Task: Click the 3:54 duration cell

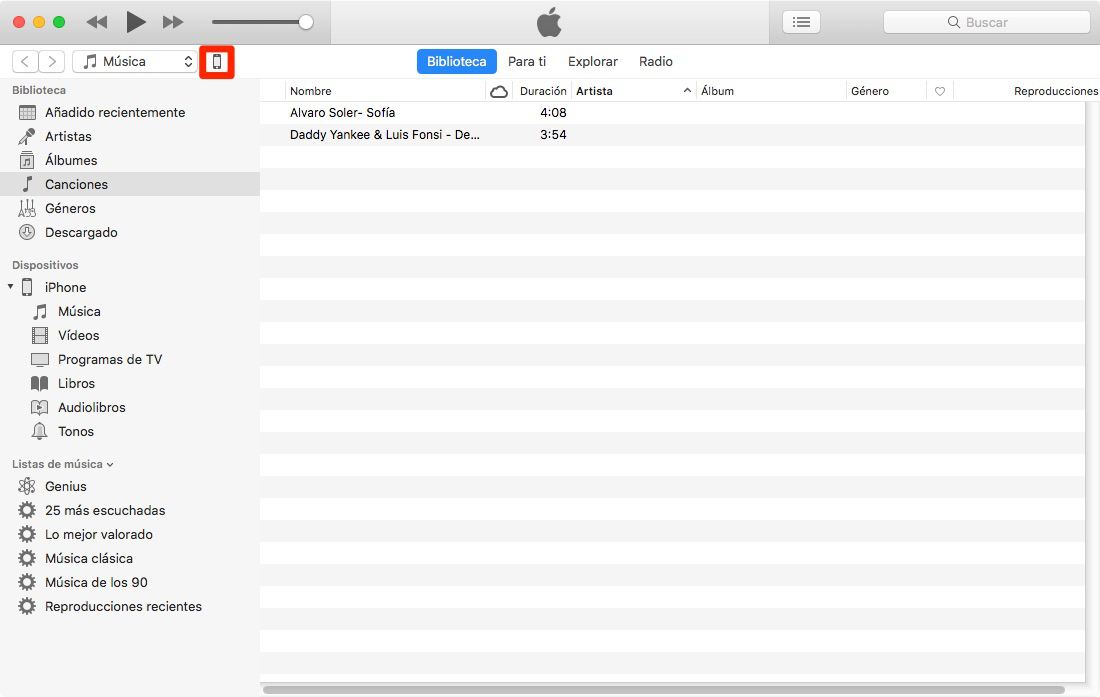Action: pyautogui.click(x=553, y=135)
